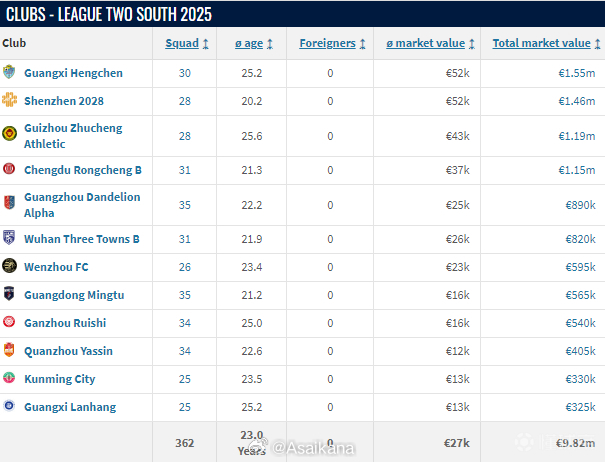Click the Chengdu Rongcheng B club badge
The height and width of the screenshot is (462, 605).
pos(10,170)
